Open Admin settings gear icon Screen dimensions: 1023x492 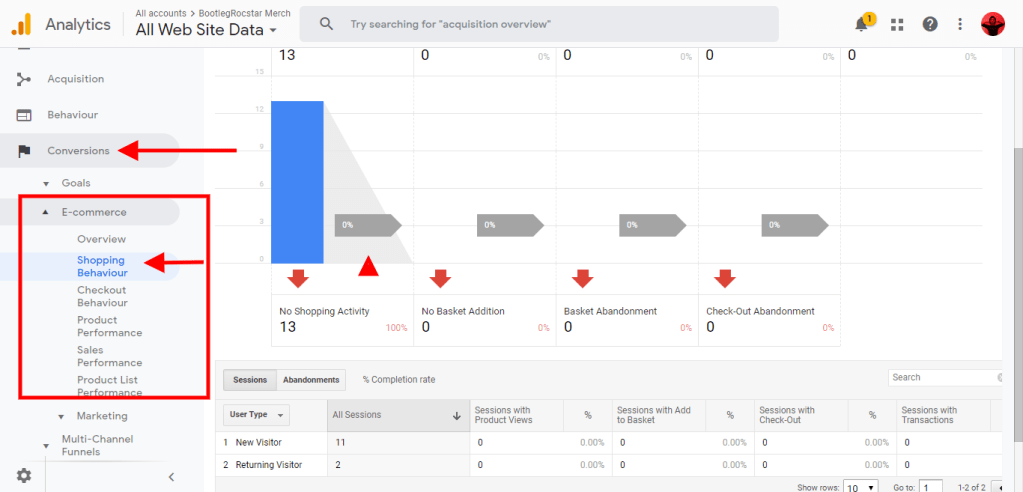(24, 476)
